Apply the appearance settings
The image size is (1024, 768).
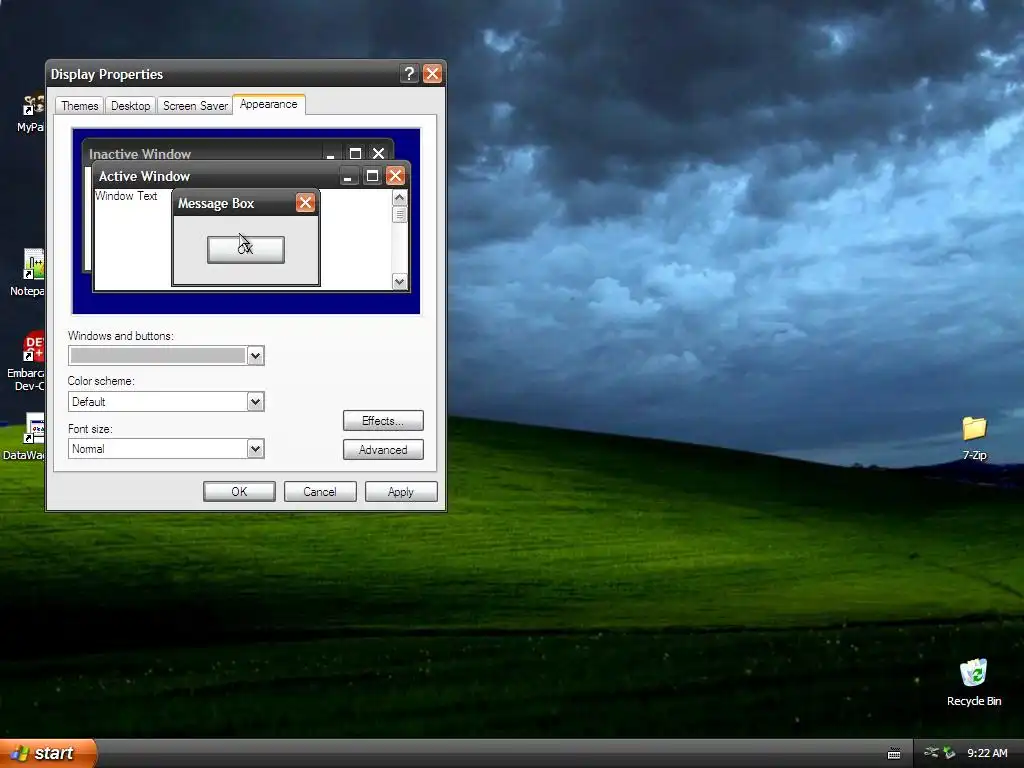click(401, 492)
